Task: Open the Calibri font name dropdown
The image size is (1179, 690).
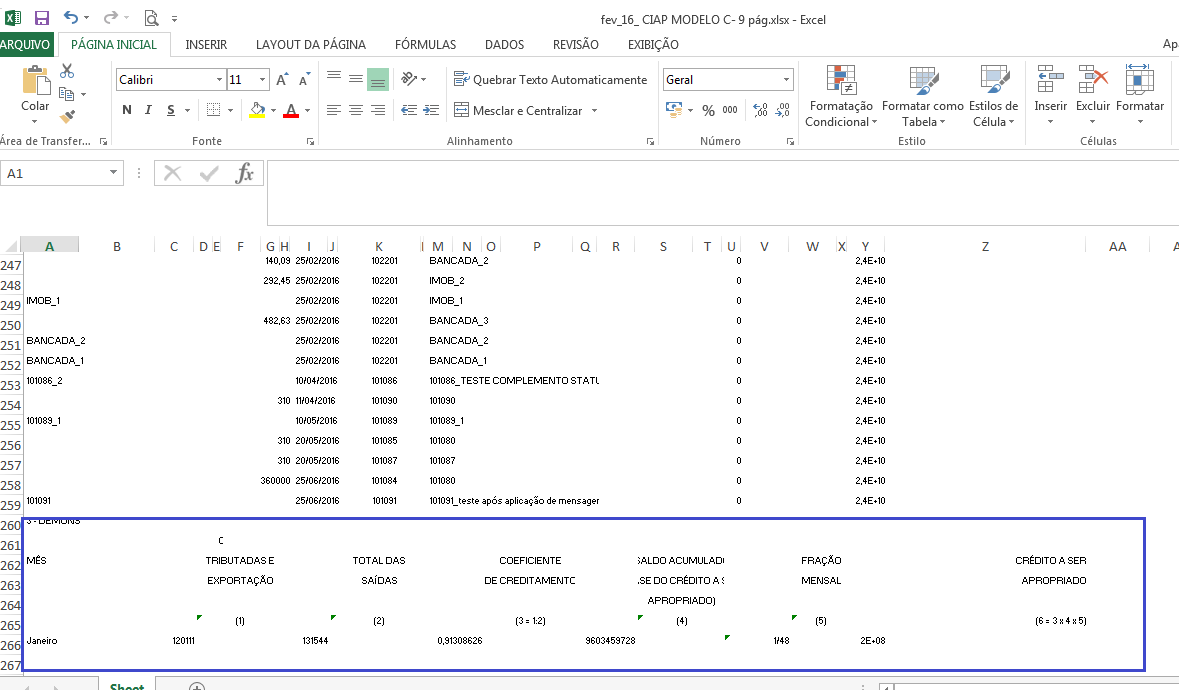Action: [x=219, y=80]
